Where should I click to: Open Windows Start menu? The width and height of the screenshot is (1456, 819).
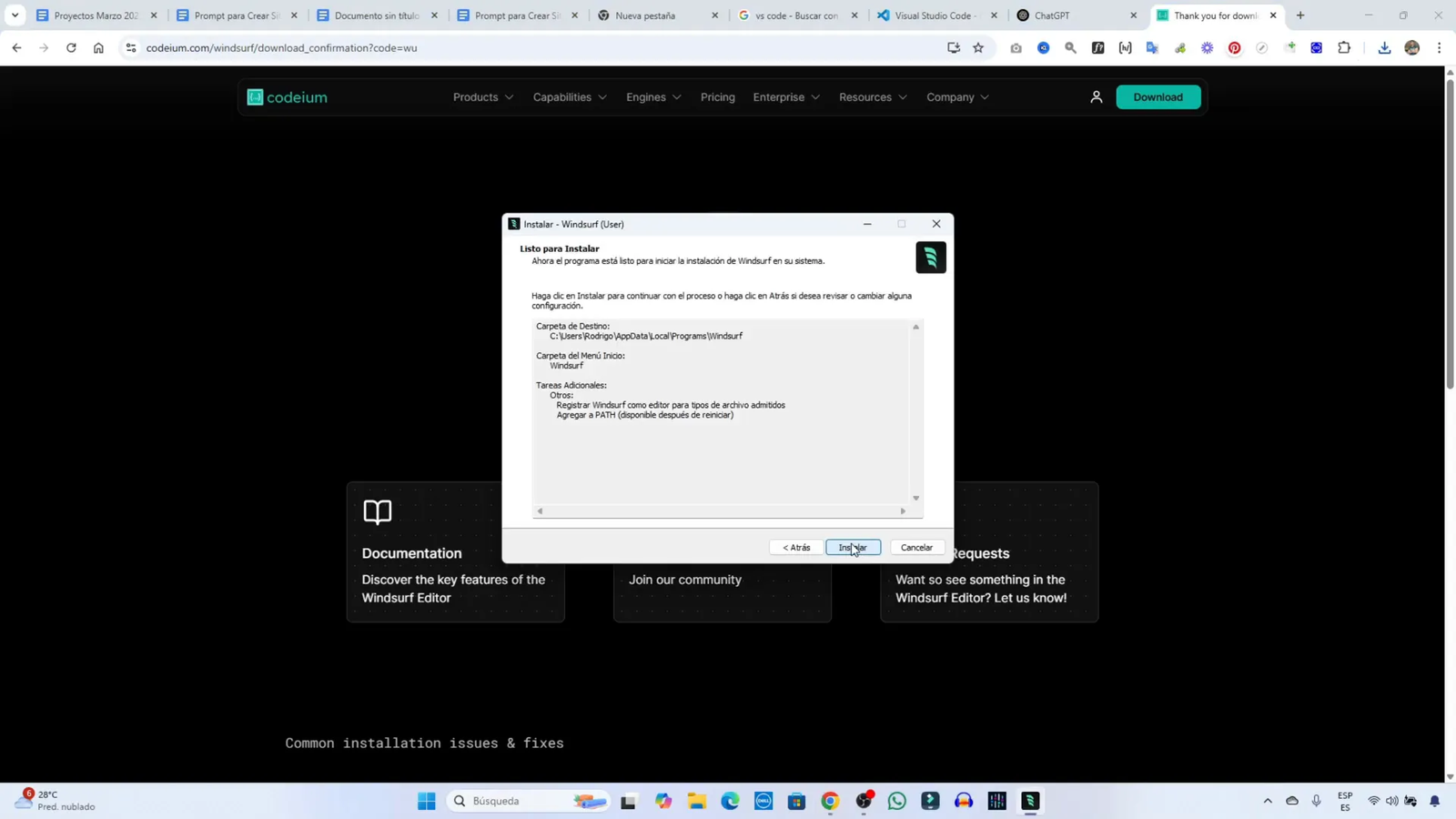(x=426, y=801)
